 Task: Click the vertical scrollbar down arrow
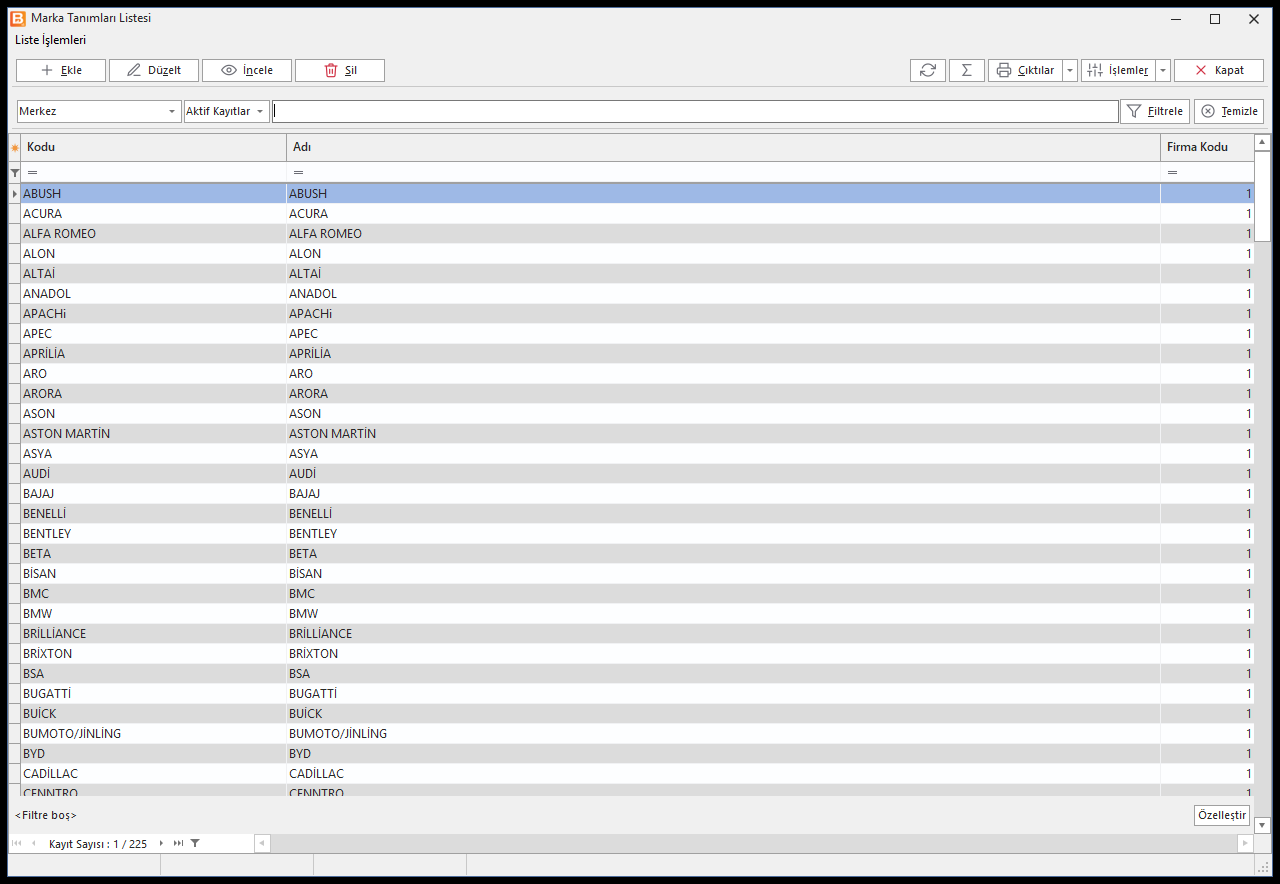pos(1262,825)
